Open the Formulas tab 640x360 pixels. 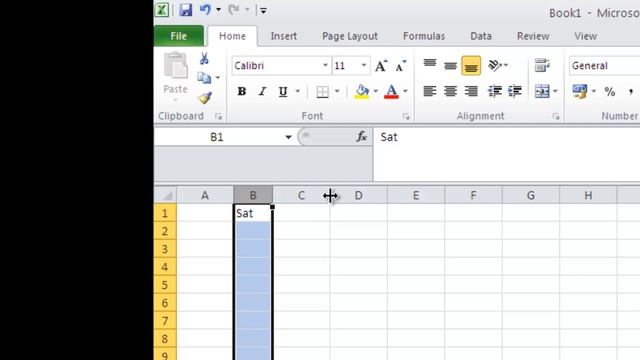424,36
